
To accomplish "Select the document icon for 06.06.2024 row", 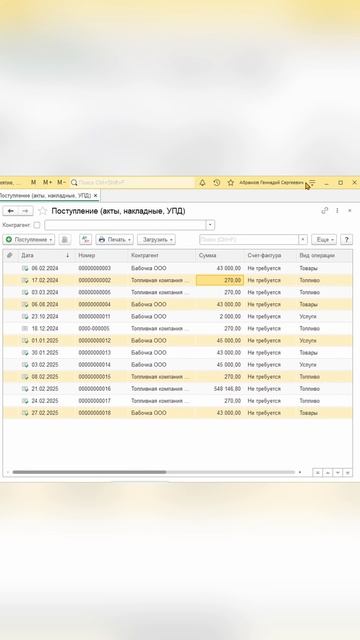I will point(25,304).
